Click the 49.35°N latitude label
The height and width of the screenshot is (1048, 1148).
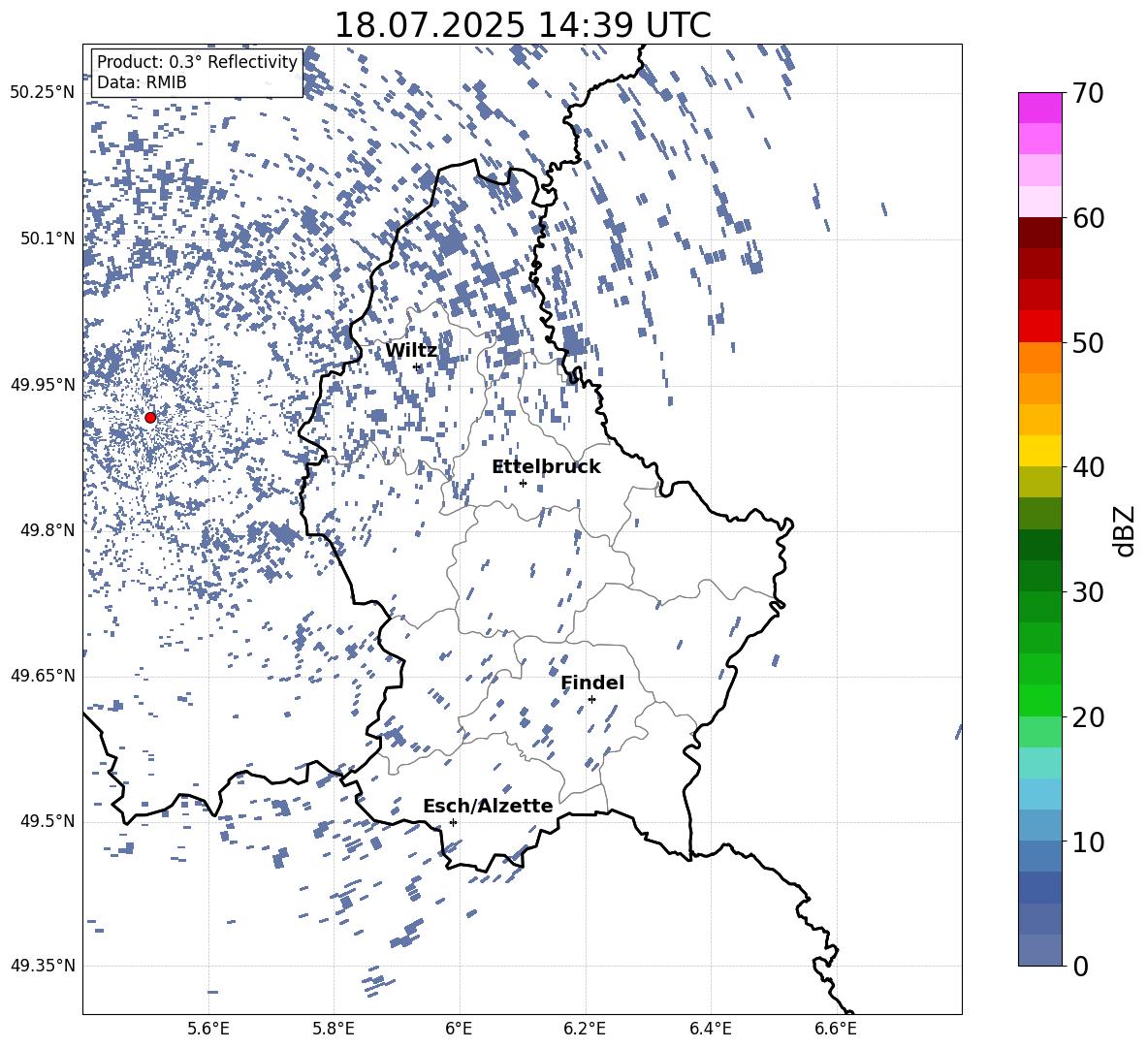[43, 966]
